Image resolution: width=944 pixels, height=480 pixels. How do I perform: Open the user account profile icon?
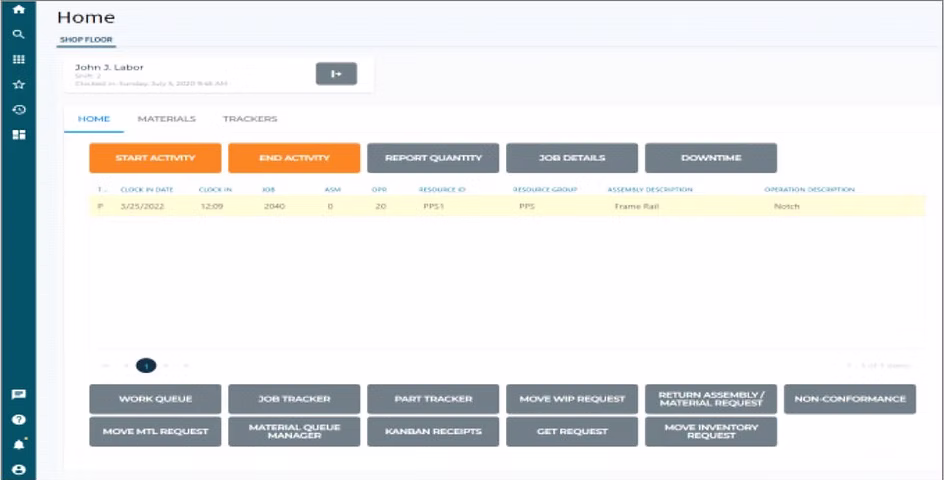(x=19, y=470)
